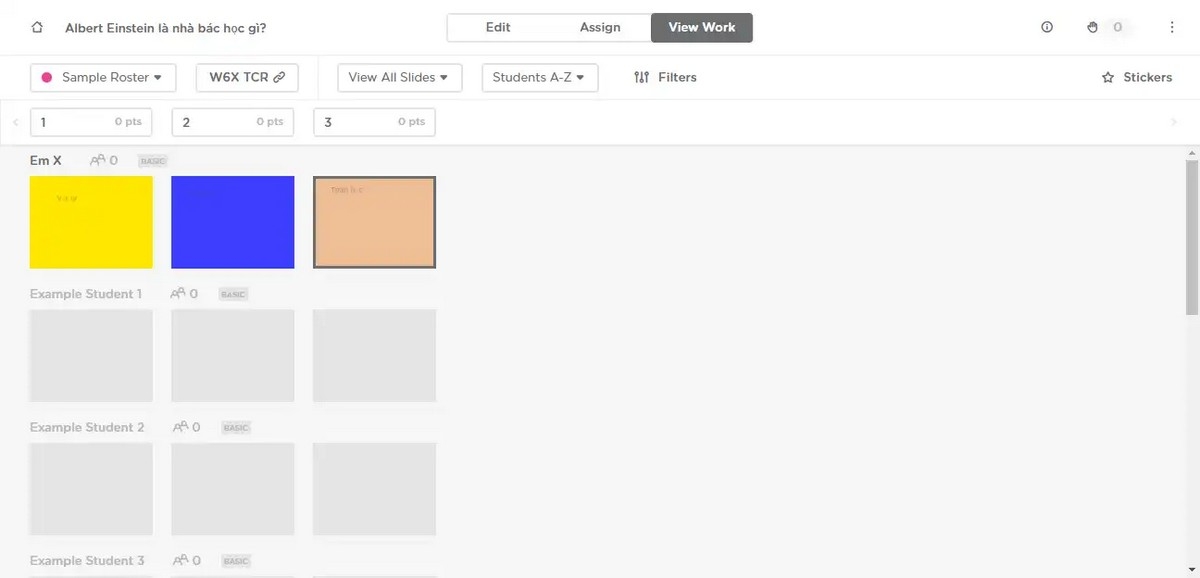Expand the View All Slides dropdown
The image size is (1200, 578).
pyautogui.click(x=400, y=77)
